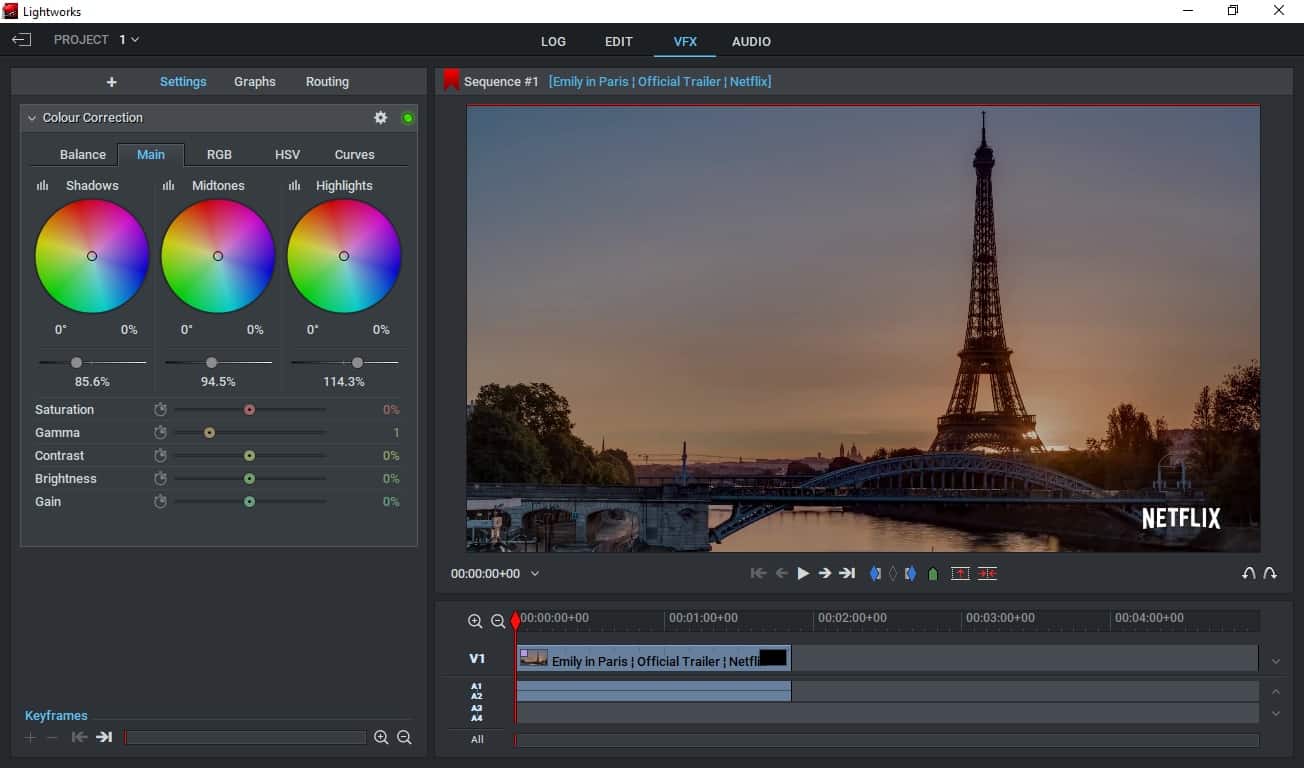The width and height of the screenshot is (1304, 768).
Task: Switch to the AUDIO tab
Action: click(751, 42)
